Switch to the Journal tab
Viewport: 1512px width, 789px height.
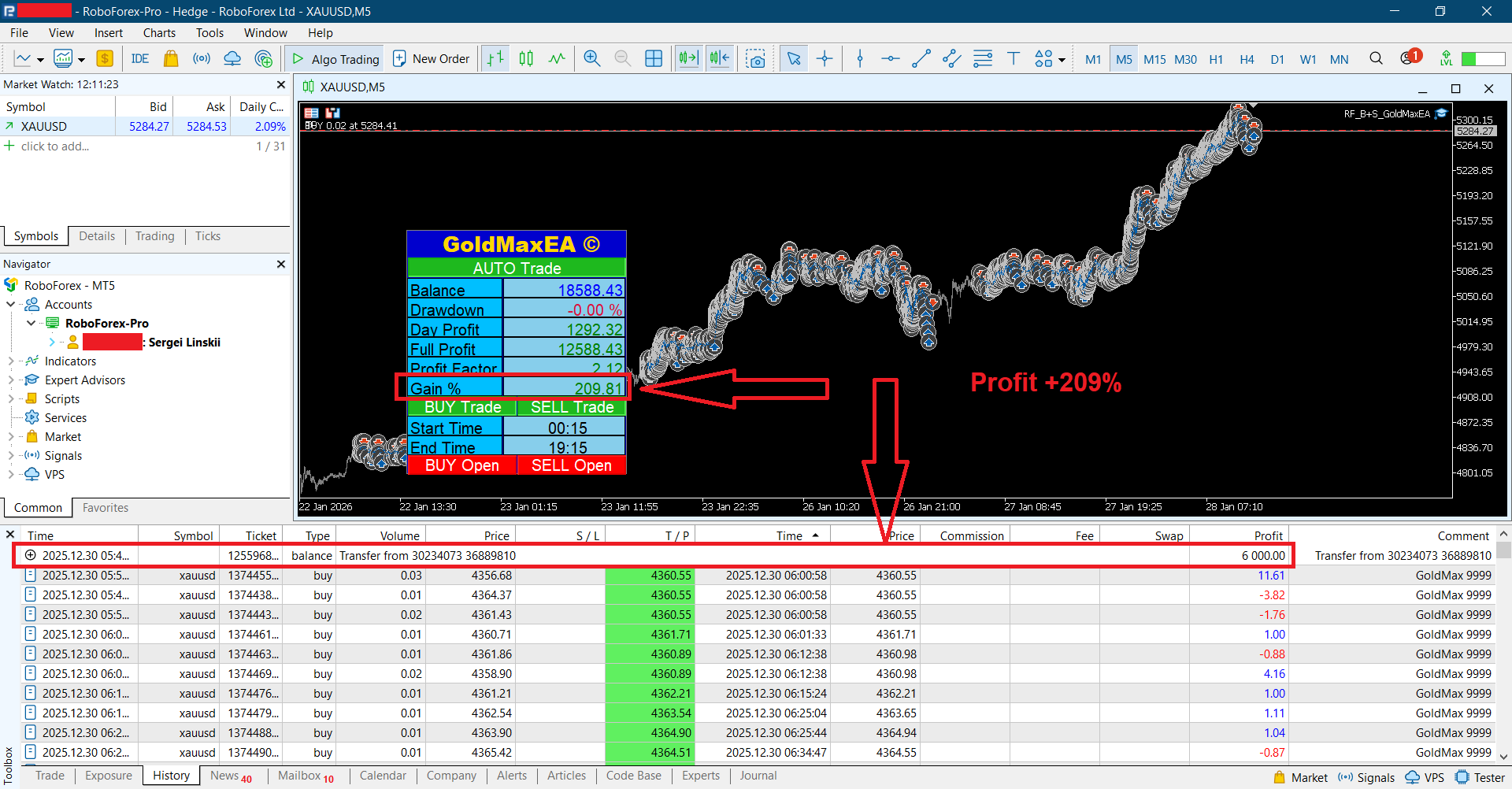point(758,776)
